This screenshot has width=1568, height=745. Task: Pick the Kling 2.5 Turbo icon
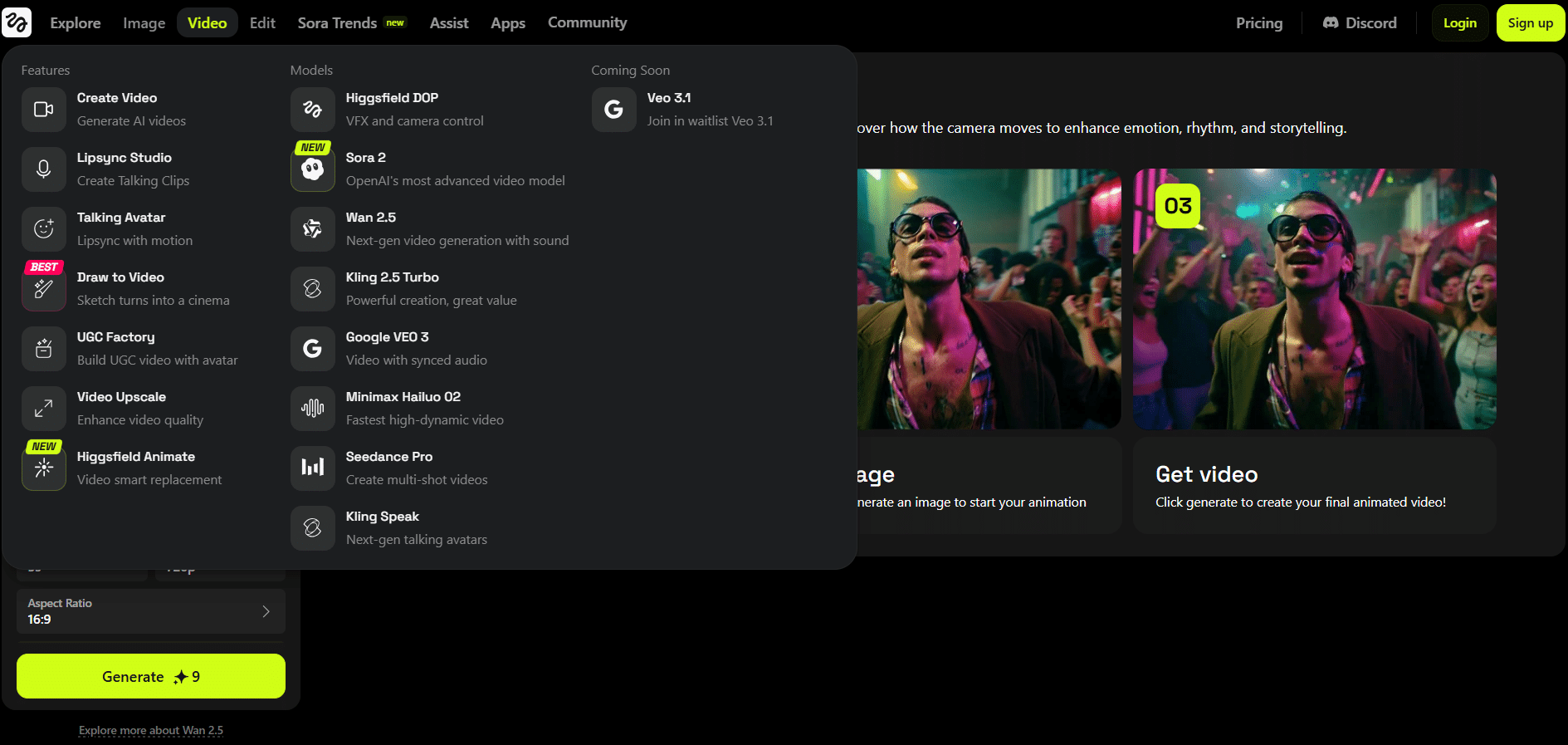point(313,289)
